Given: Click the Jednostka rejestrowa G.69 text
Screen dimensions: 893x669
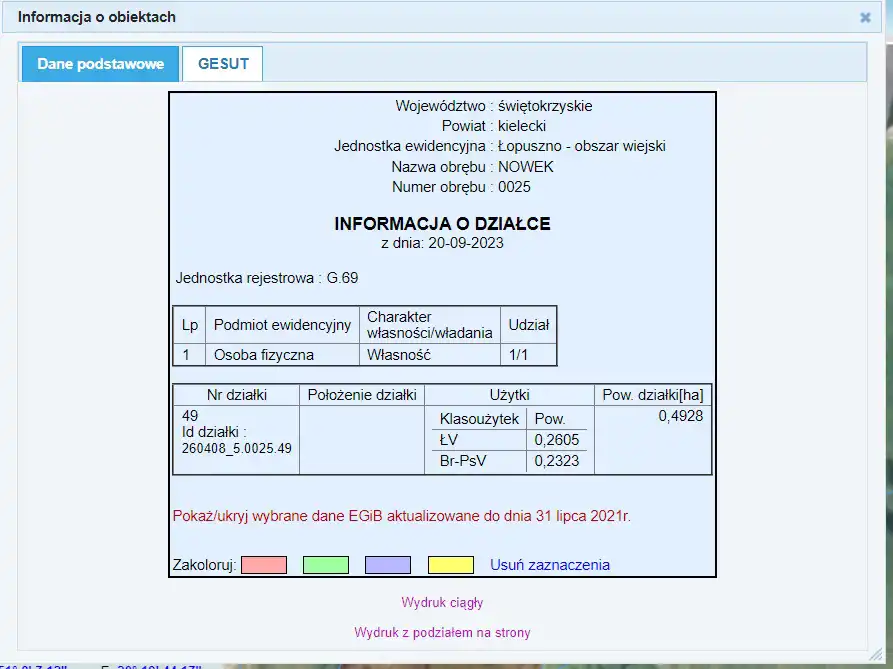Looking at the screenshot, I should (x=266, y=278).
